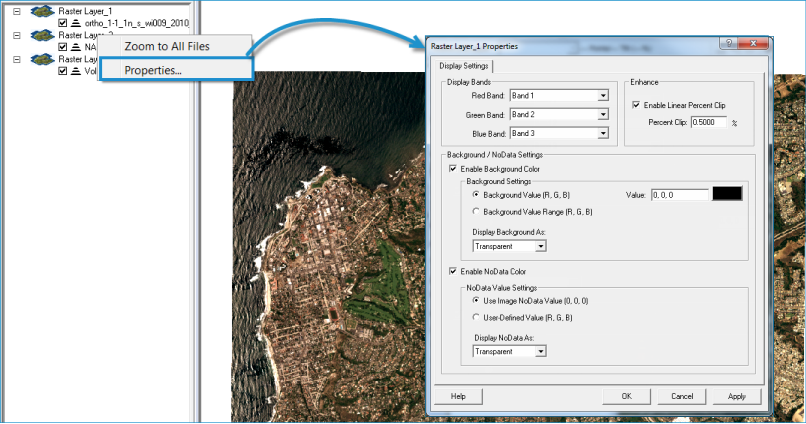Collapse the third raster layer tree node
The height and width of the screenshot is (424, 806).
[x=17, y=59]
